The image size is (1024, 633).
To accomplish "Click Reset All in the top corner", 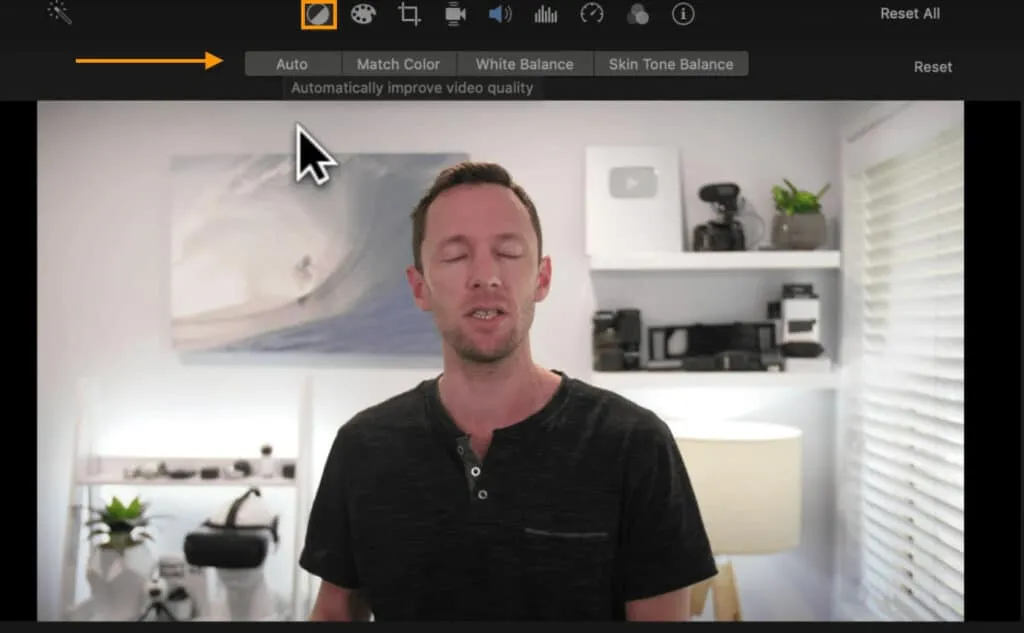I will point(909,14).
